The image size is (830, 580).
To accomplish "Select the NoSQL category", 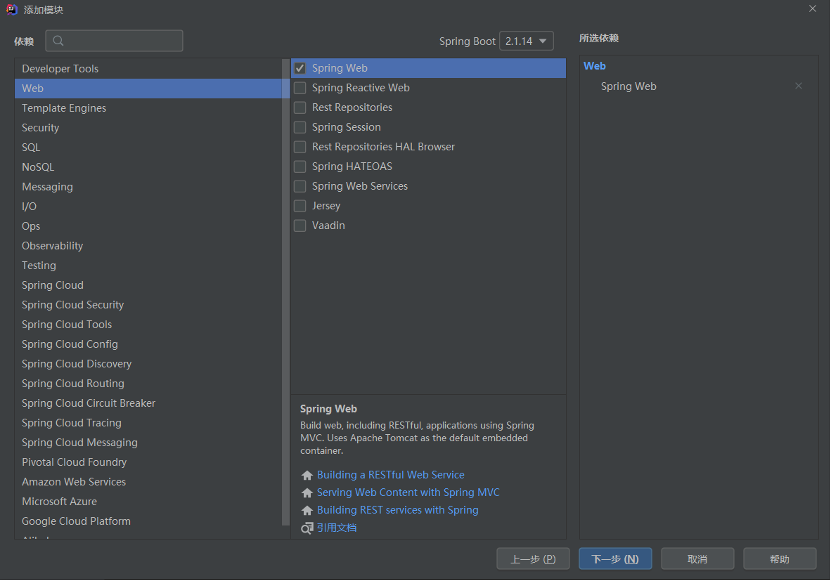I will [x=149, y=167].
